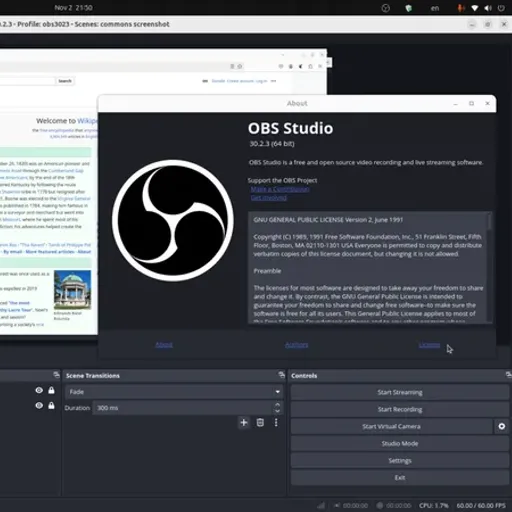This screenshot has width=512, height=512.
Task: Click the license text scrollbar
Action: coord(489,222)
